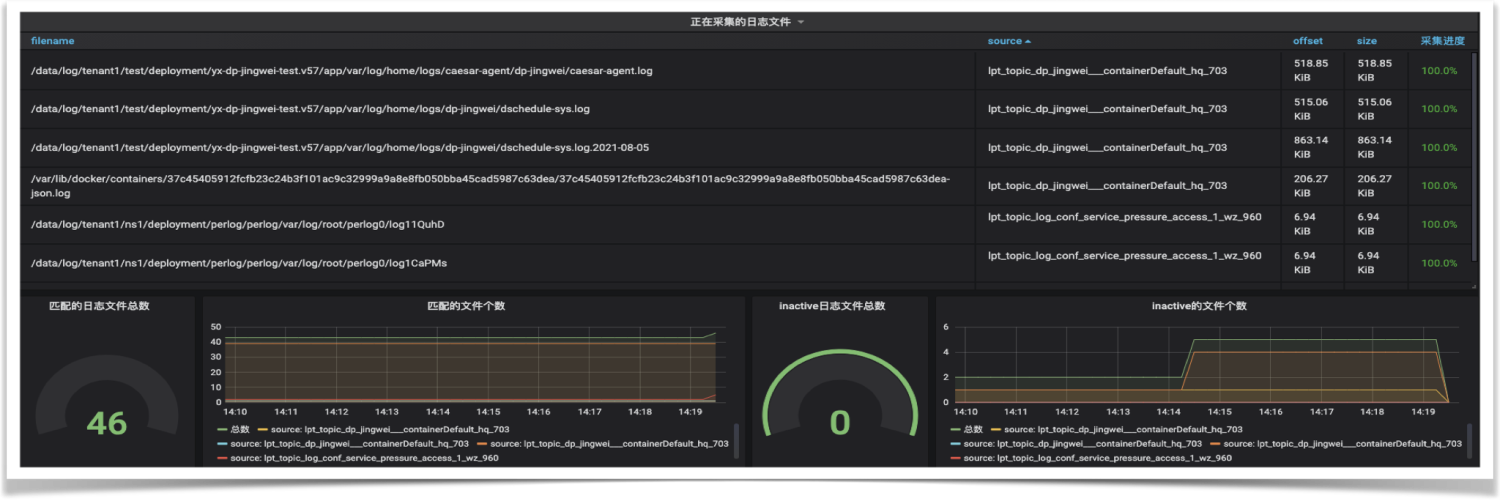Toggle green 总数 legend in inactive的文件个数 chart
Viewport: 1500px width, 501px height.
965,429
